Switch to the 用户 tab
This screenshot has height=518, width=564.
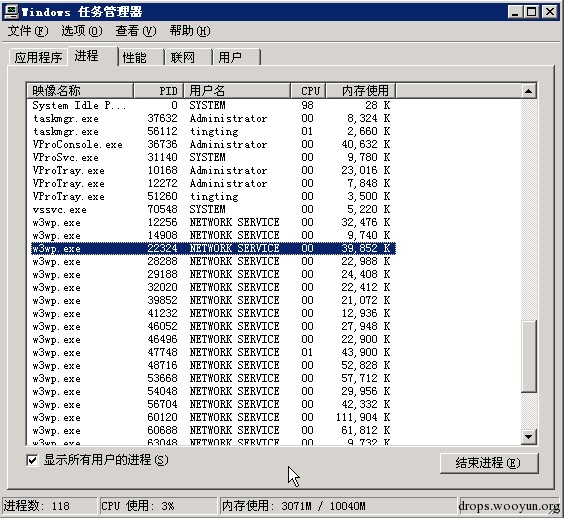point(236,58)
